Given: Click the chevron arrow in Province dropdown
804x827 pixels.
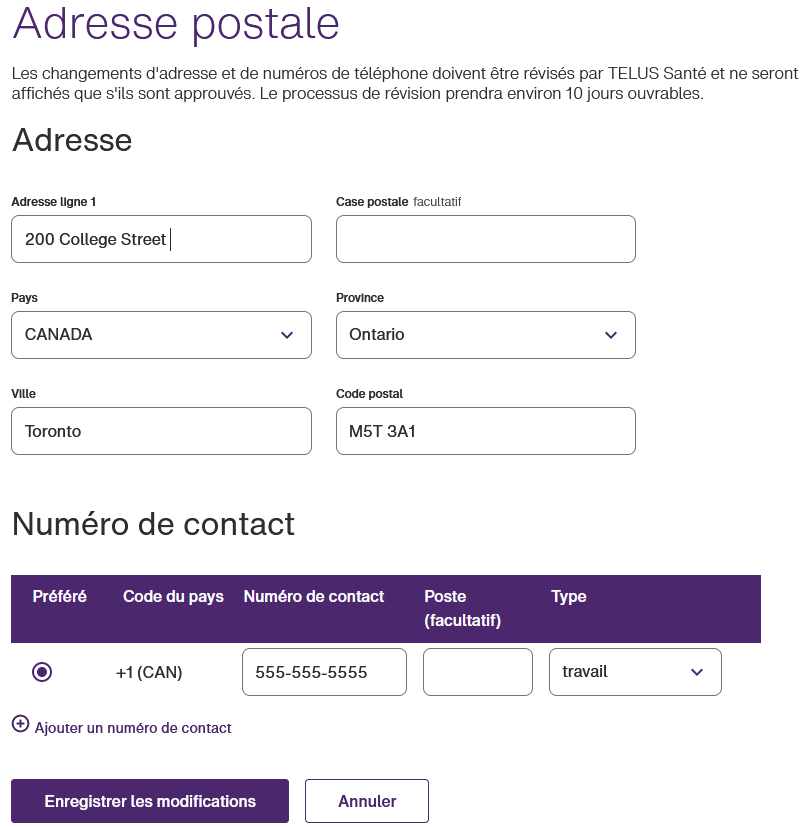Looking at the screenshot, I should 611,335.
